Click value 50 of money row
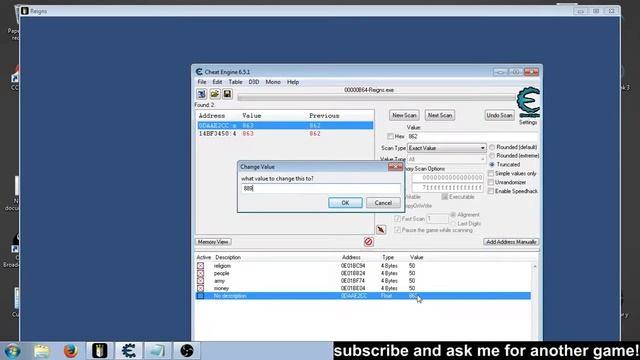The image size is (640, 360). coord(412,288)
